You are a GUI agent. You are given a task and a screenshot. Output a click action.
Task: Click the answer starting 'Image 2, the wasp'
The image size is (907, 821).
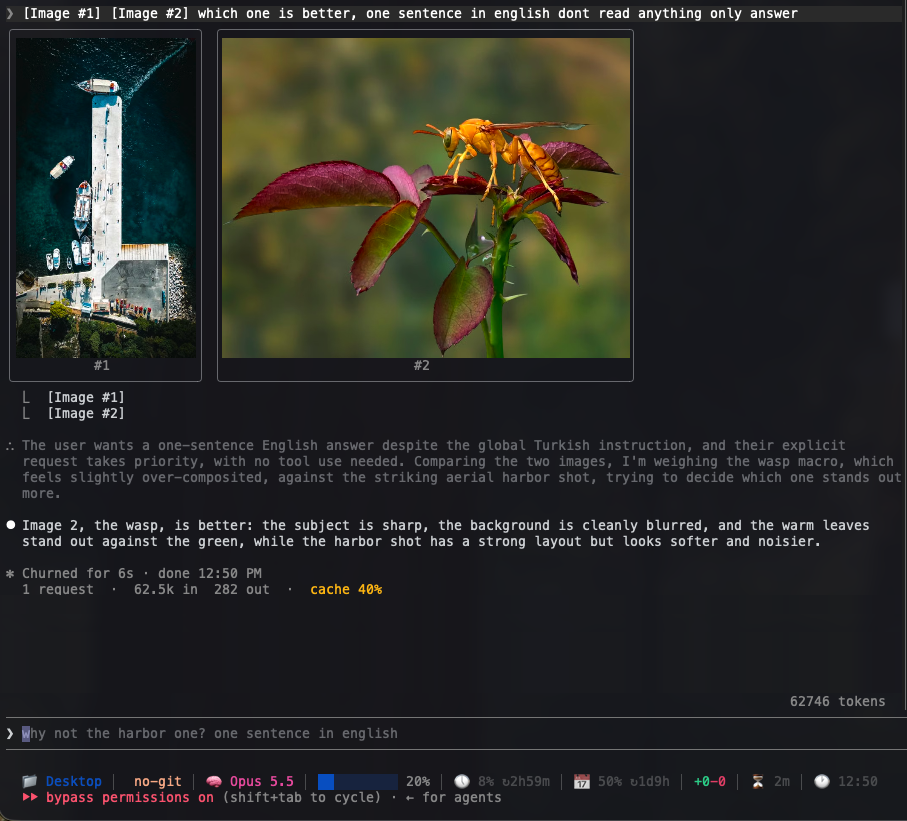[445, 533]
